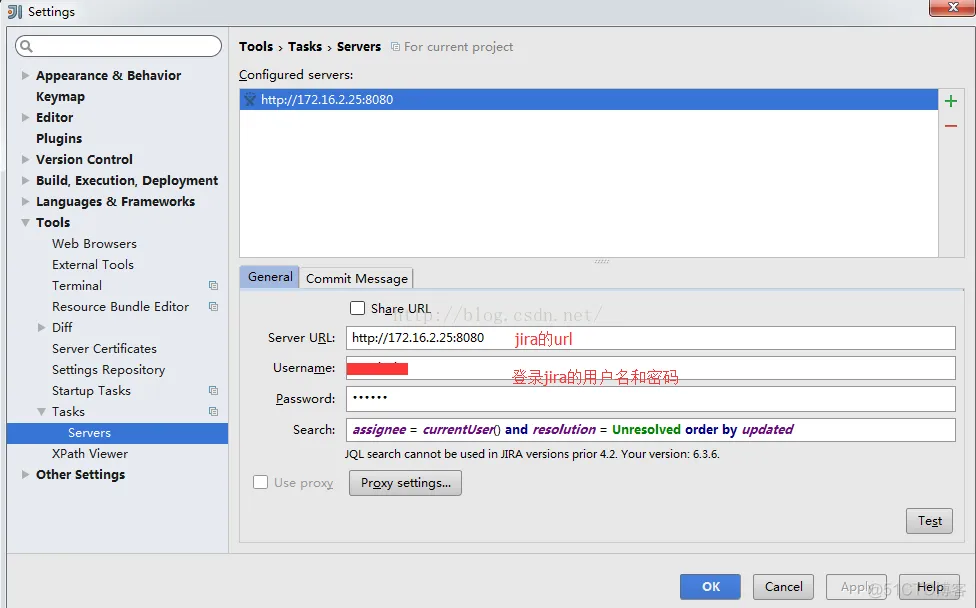Open Terminal settings
The image size is (976, 608).
click(77, 286)
